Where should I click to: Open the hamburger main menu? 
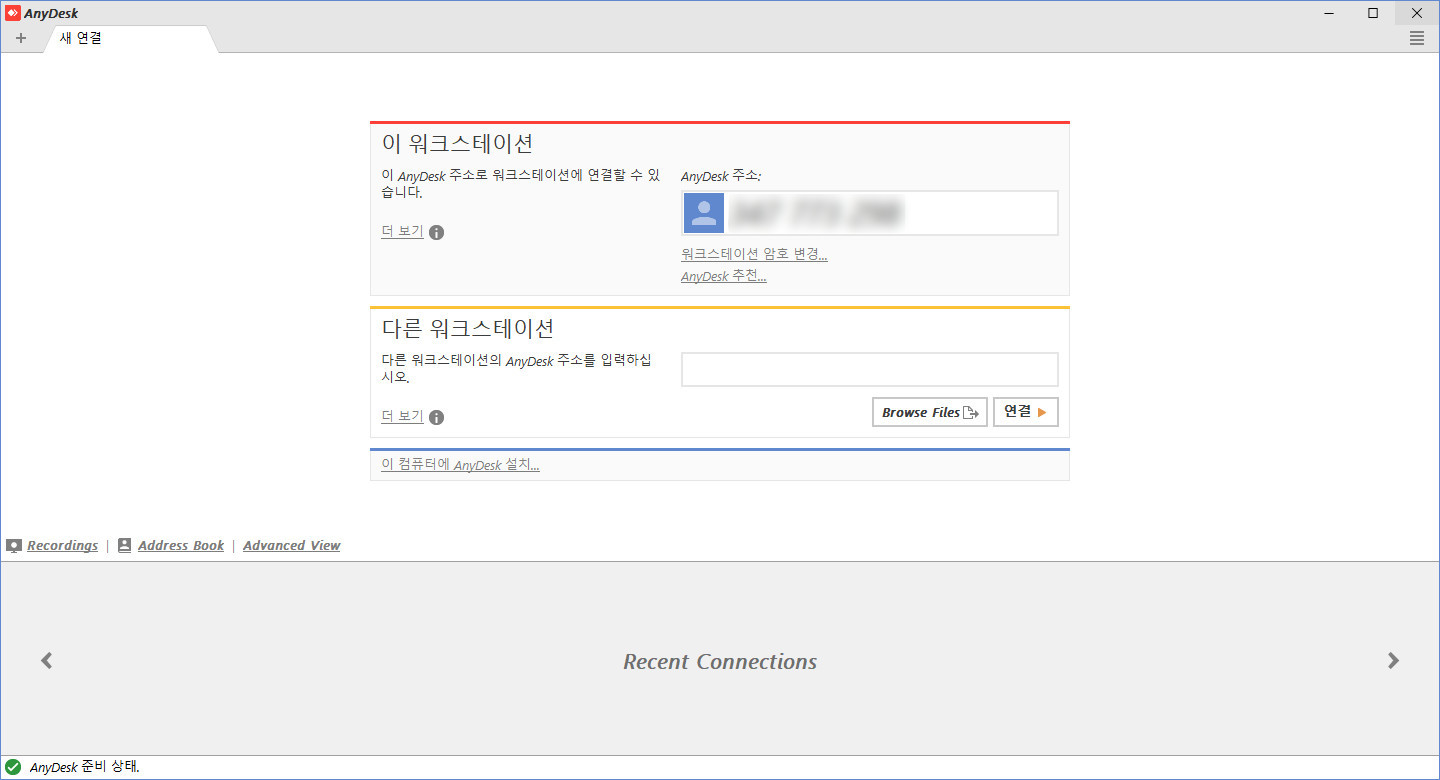pyautogui.click(x=1417, y=38)
